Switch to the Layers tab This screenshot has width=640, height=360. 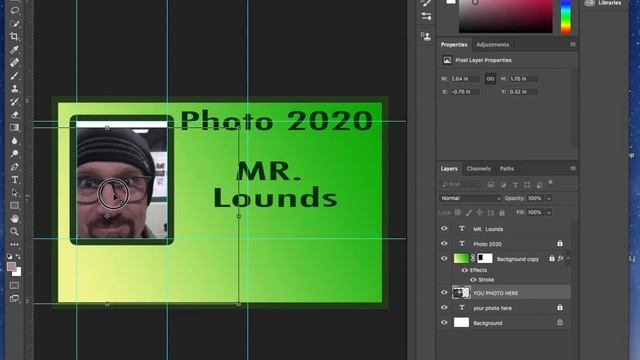(449, 169)
